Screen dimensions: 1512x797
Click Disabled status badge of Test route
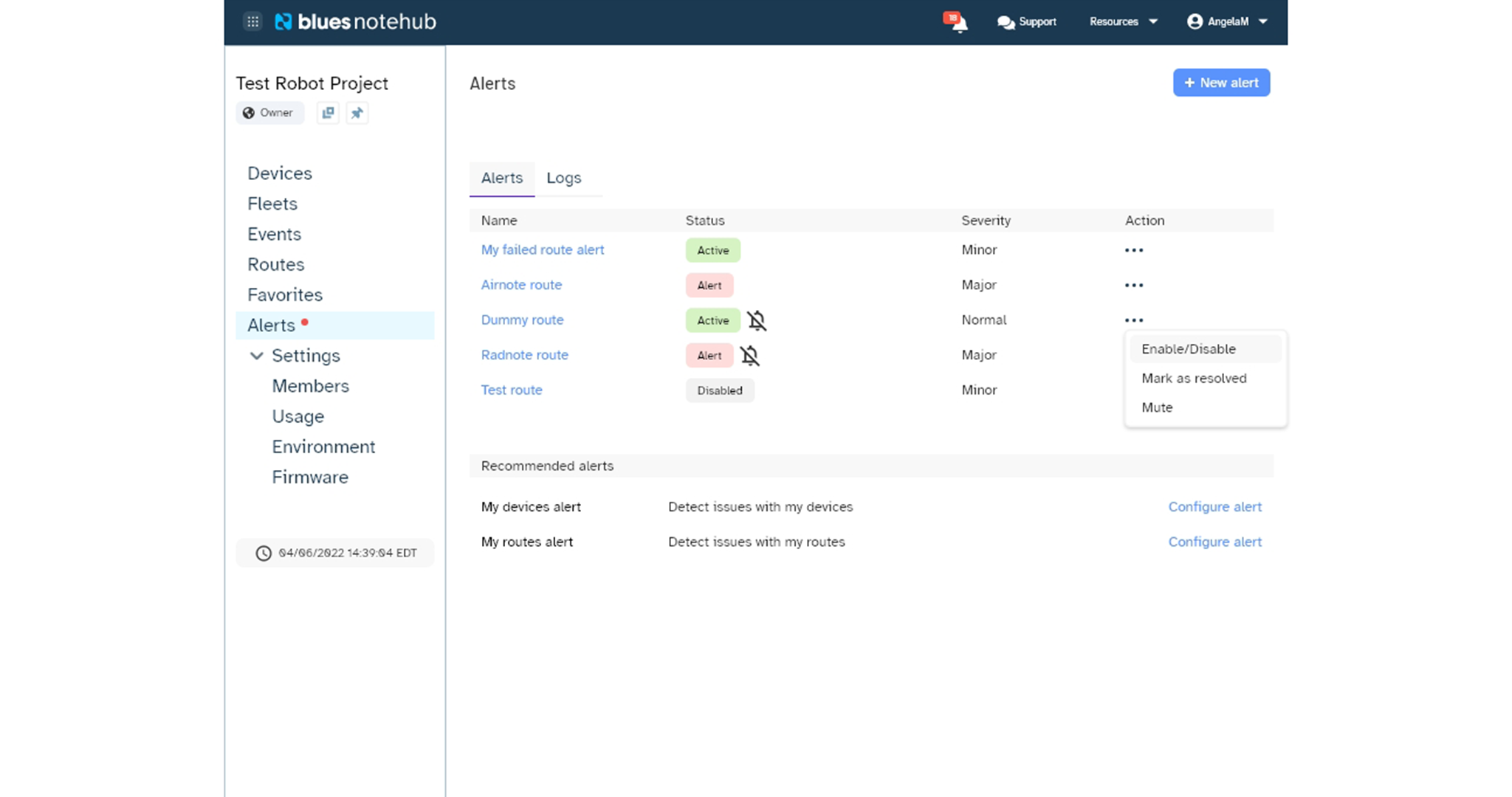tap(720, 390)
